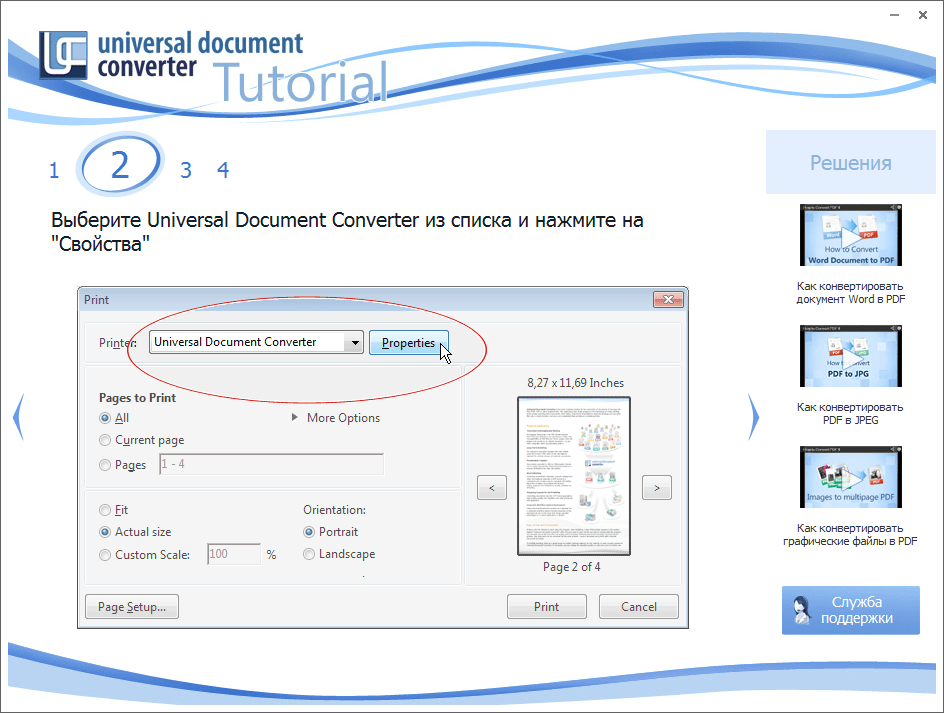
Task: Open the PDF to JPG tutorial thumbnail
Action: [x=850, y=357]
